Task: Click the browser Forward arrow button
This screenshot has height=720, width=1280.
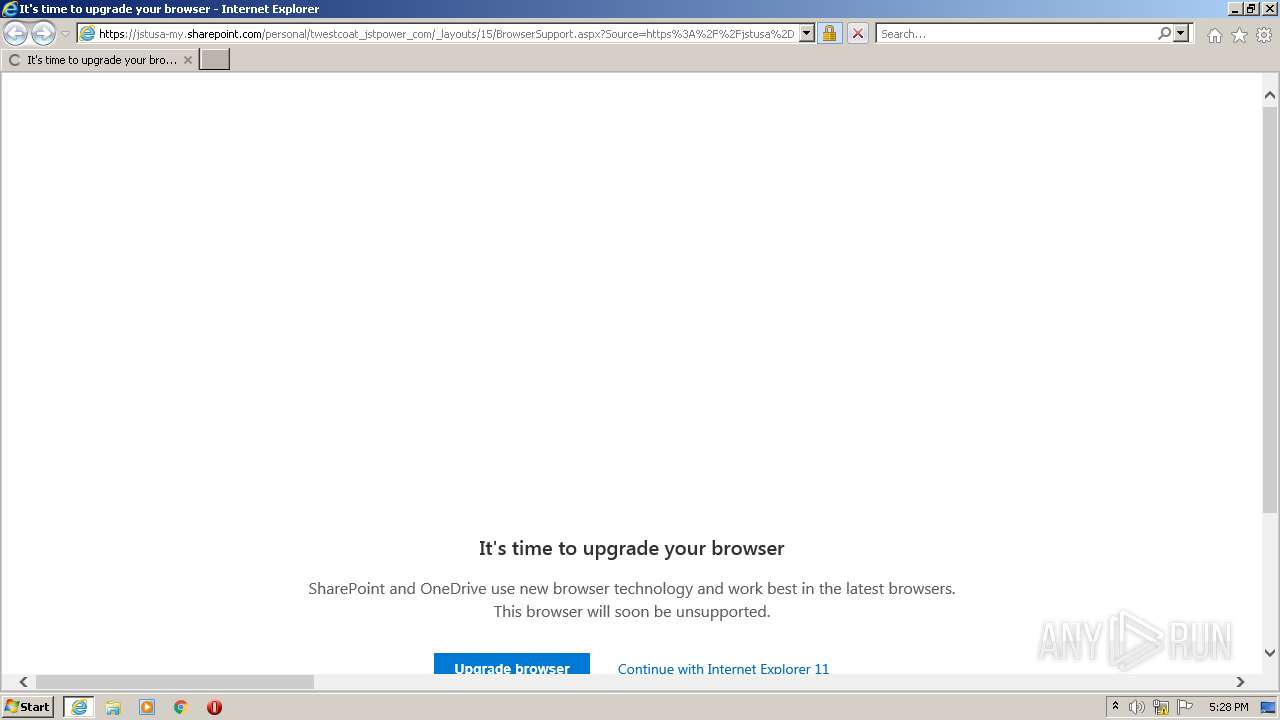Action: [43, 34]
